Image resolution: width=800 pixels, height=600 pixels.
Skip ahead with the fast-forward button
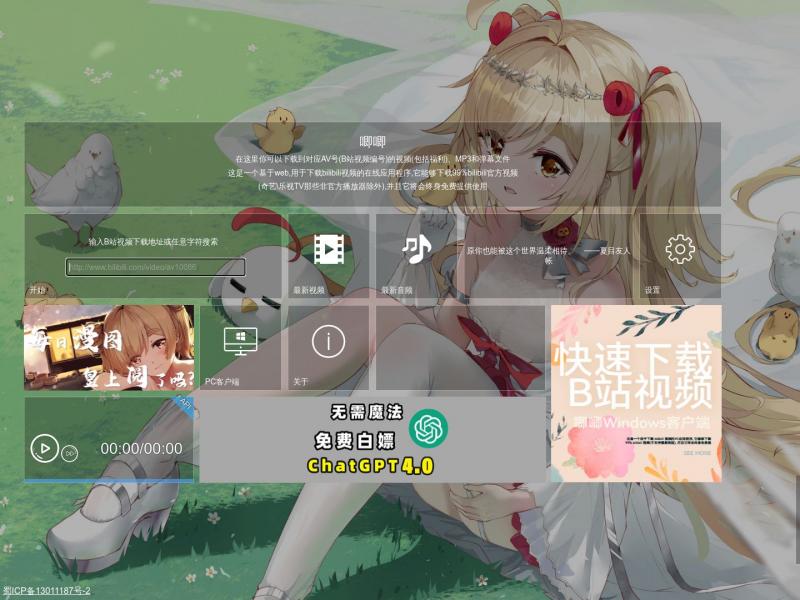[69, 453]
